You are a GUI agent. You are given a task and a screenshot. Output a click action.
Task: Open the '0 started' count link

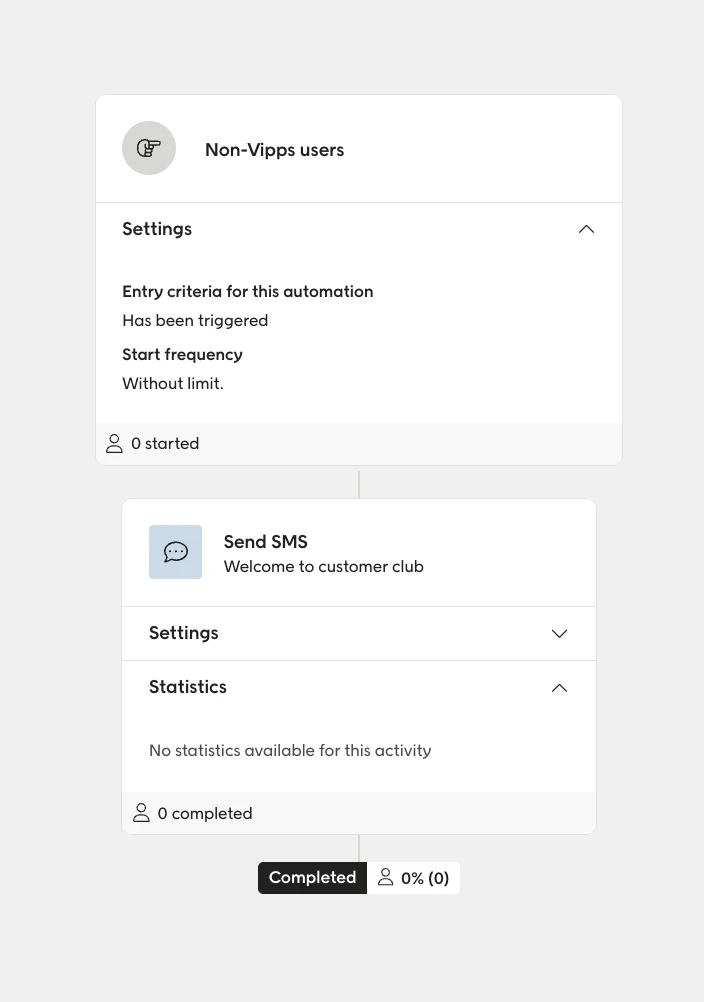click(x=165, y=443)
